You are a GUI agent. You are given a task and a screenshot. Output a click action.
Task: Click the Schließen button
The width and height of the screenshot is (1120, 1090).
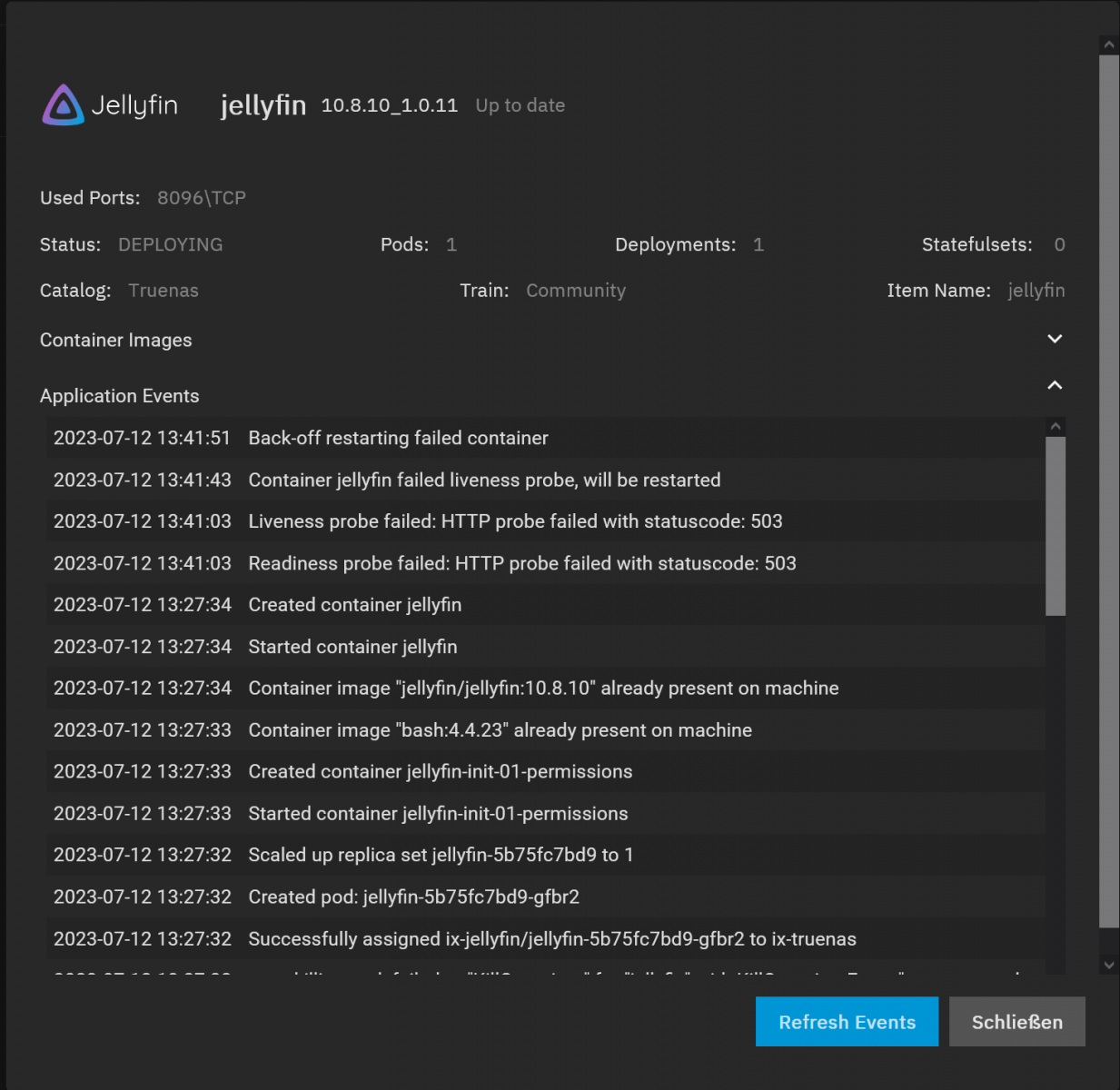1017,1022
